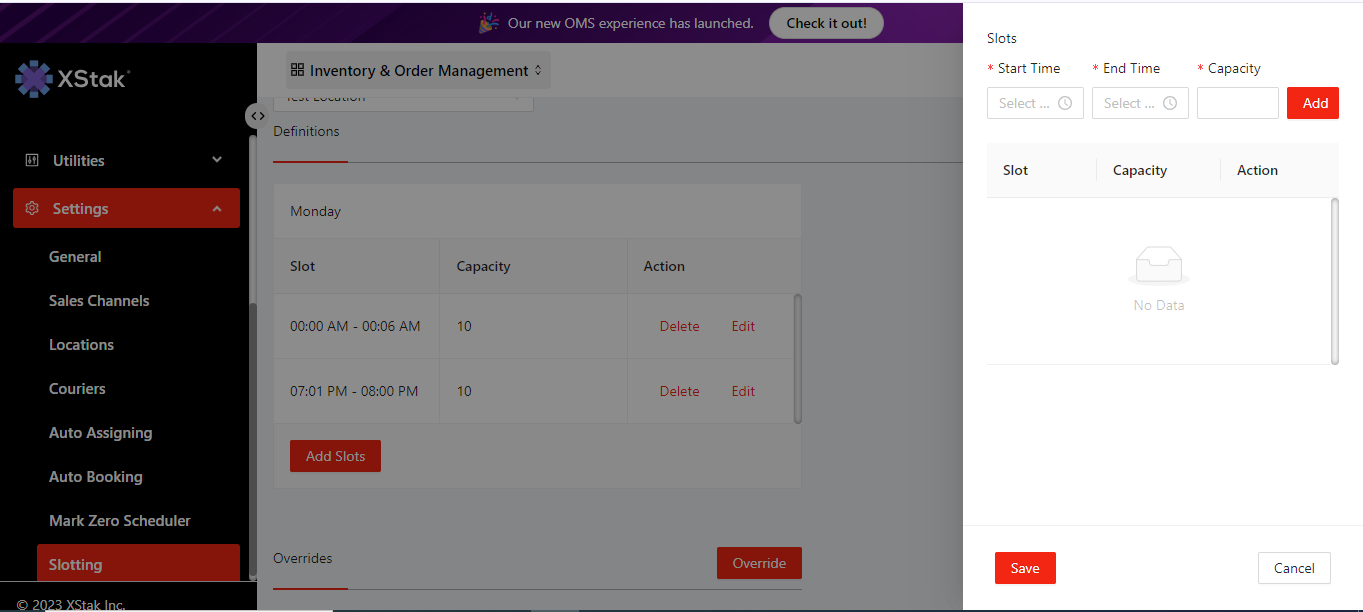Screen dimensions: 1363x612
Task: Collapse the Settings menu chevron
Action: tap(217, 208)
